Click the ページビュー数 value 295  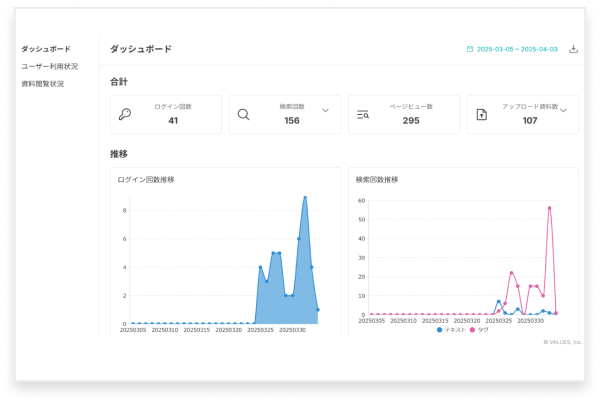(411, 121)
